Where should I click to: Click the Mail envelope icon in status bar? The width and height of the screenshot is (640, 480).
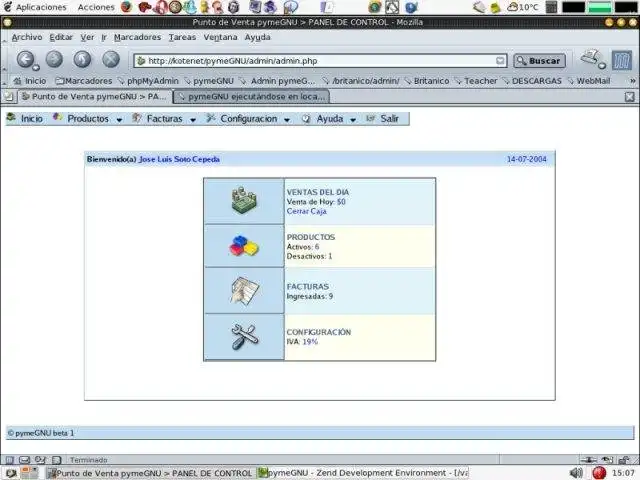pyautogui.click(x=25, y=460)
